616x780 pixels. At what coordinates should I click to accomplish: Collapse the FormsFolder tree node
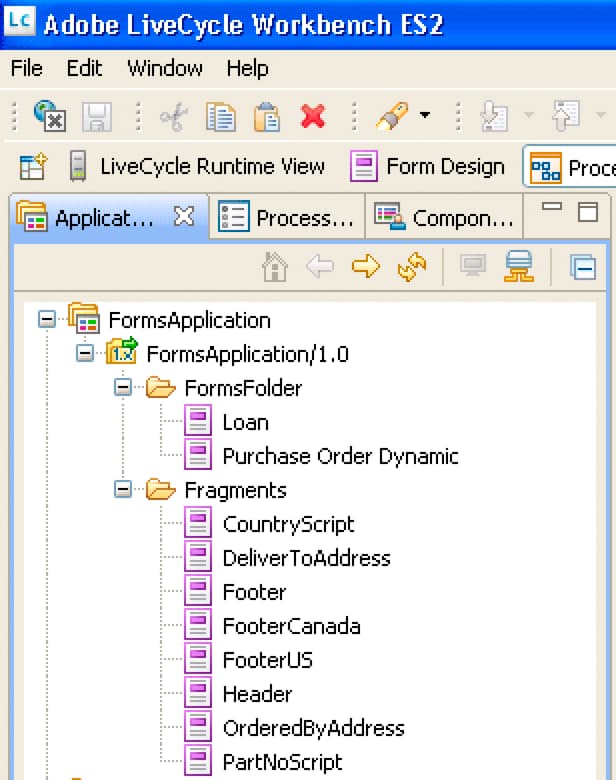click(122, 387)
